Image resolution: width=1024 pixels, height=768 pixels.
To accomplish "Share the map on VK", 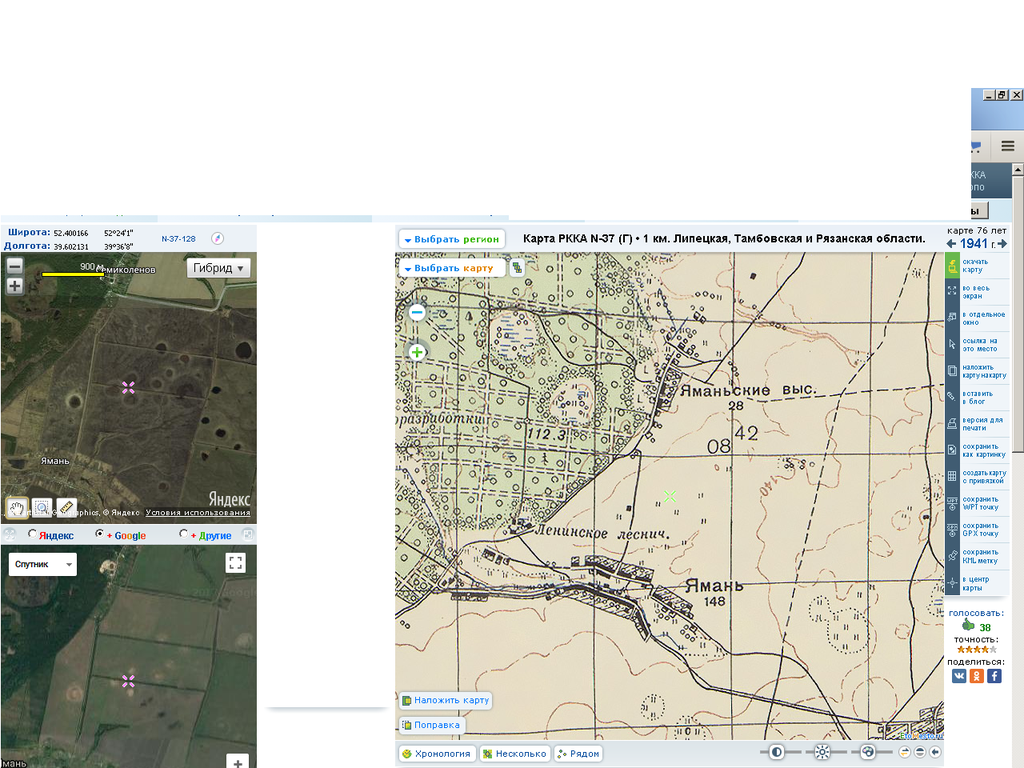I will click(959, 676).
